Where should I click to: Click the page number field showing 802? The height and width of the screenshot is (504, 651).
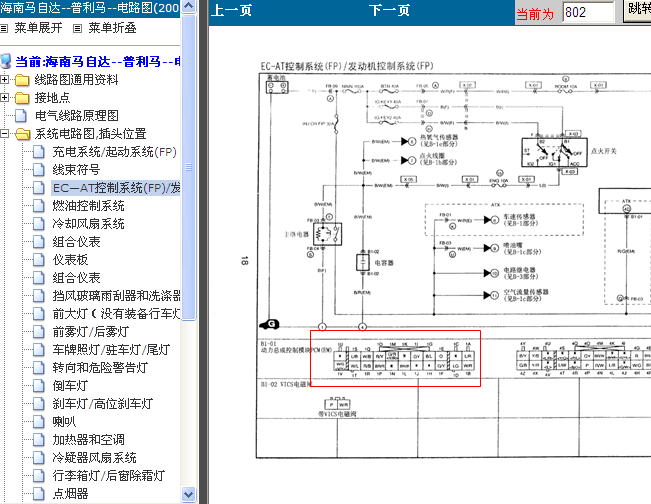click(x=588, y=12)
